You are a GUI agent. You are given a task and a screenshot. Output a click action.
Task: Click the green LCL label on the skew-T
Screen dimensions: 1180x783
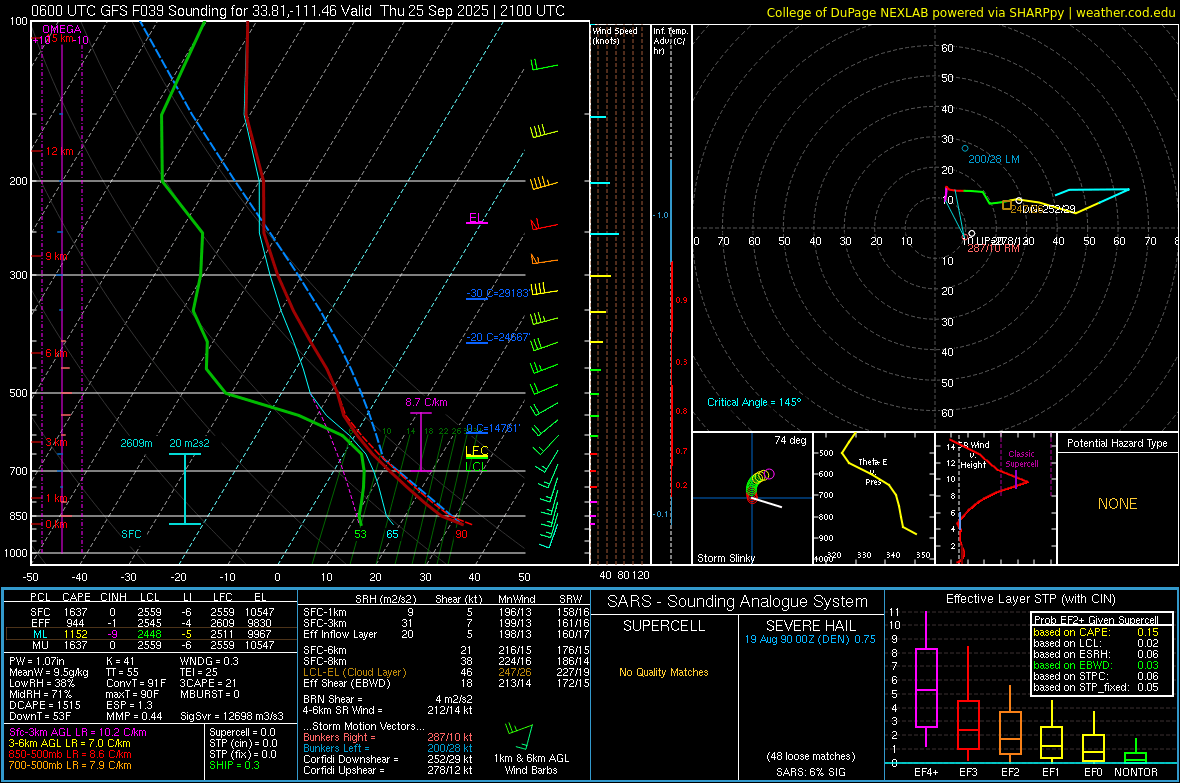(x=476, y=467)
